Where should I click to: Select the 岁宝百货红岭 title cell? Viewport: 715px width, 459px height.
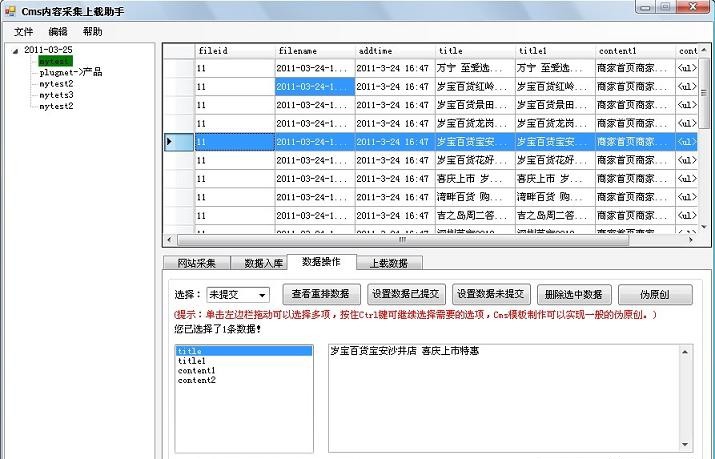coord(476,87)
